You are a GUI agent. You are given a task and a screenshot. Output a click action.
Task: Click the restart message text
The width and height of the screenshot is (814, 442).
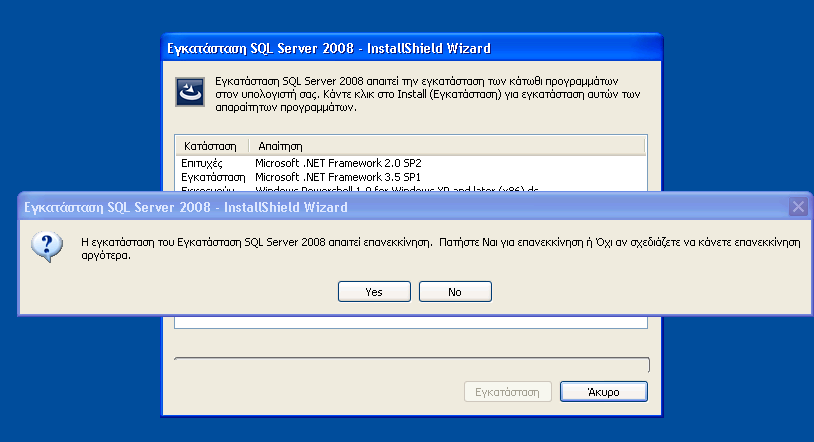[x=441, y=248]
